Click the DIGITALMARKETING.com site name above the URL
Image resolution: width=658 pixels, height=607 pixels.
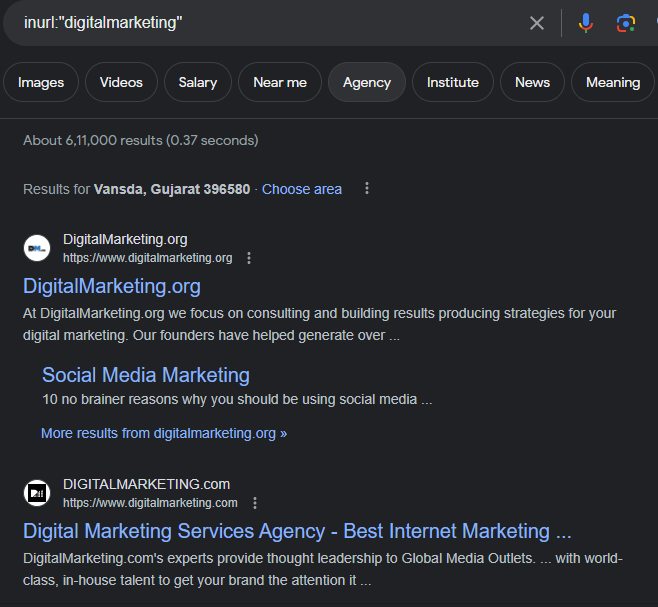click(x=146, y=484)
